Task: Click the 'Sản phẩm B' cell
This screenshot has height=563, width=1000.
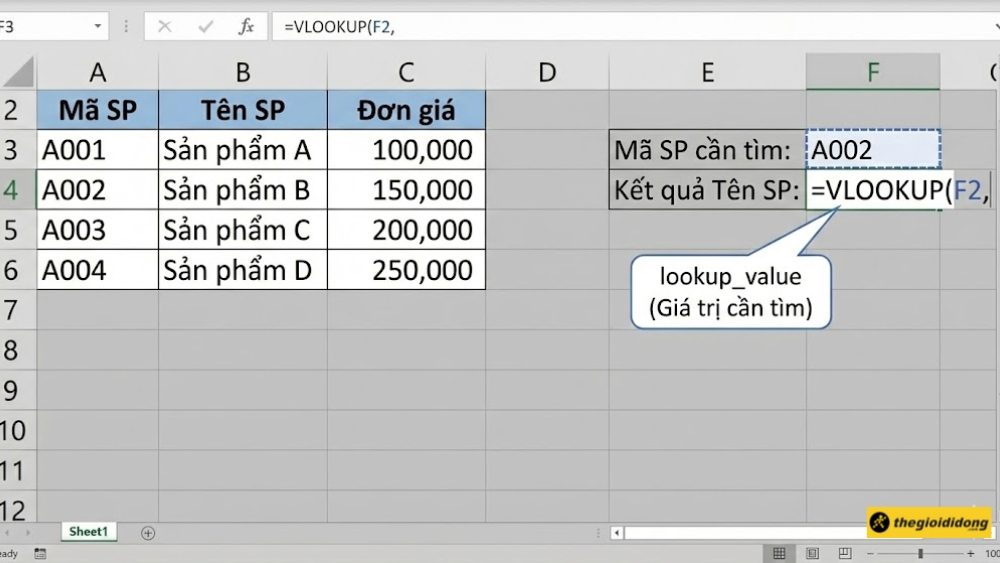Action: coord(243,190)
